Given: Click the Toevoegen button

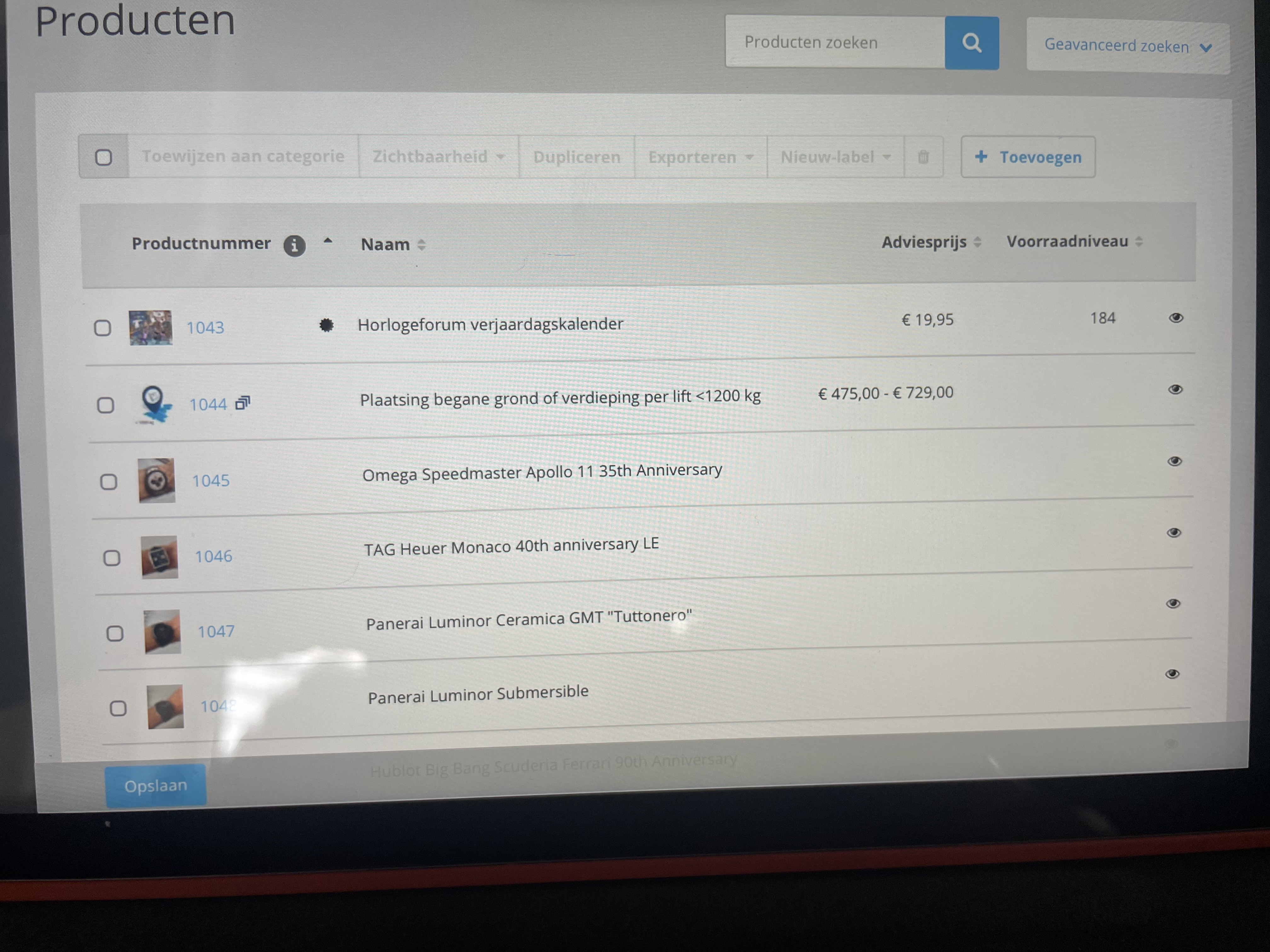Looking at the screenshot, I should [1028, 157].
